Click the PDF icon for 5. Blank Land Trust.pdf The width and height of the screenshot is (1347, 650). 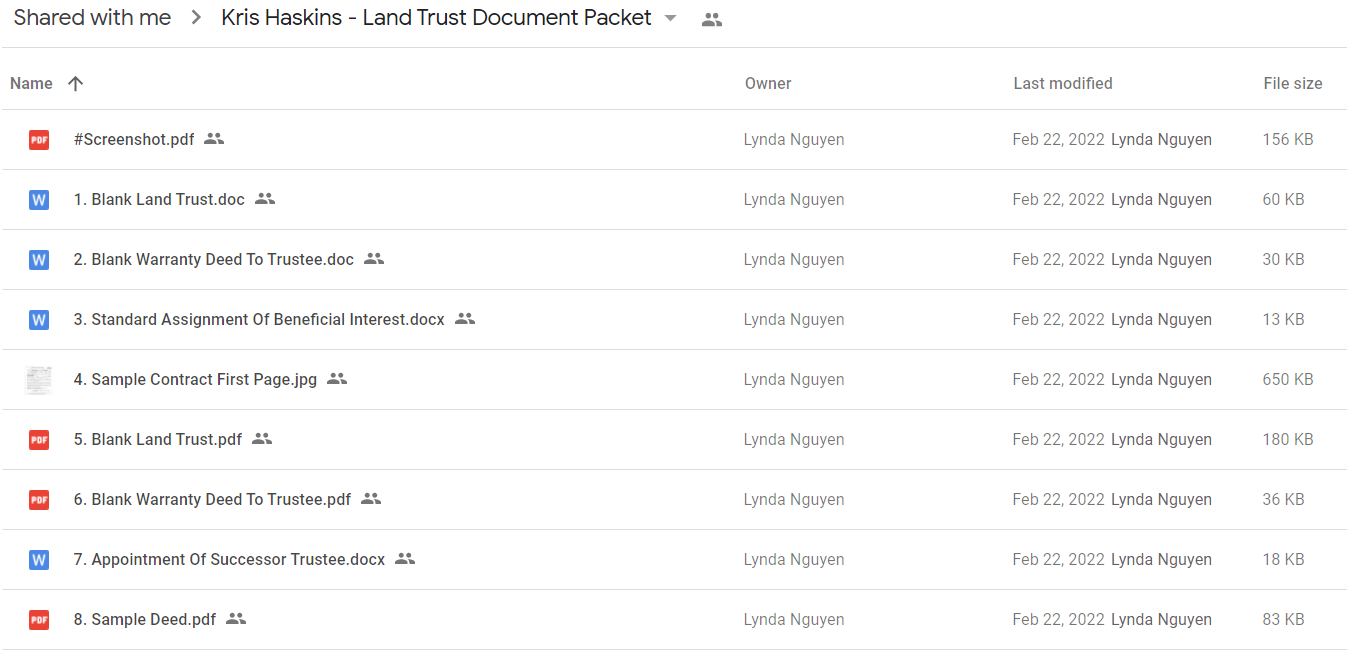(x=39, y=440)
